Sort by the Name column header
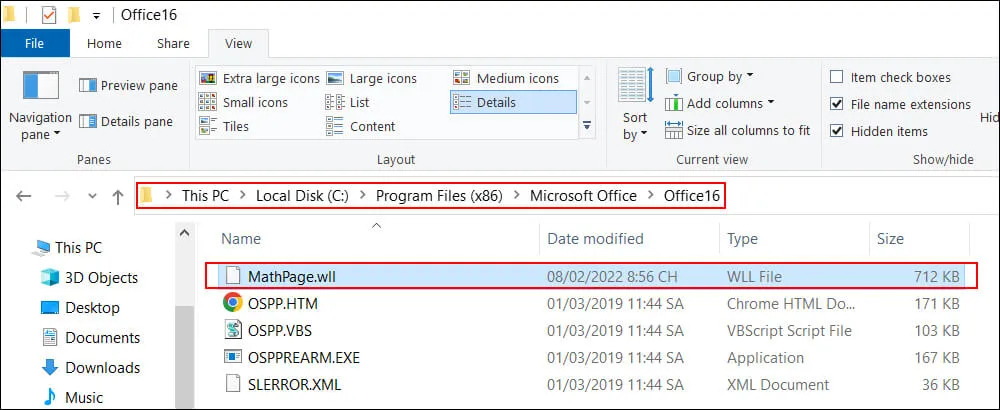The image size is (1000, 410). [x=241, y=238]
